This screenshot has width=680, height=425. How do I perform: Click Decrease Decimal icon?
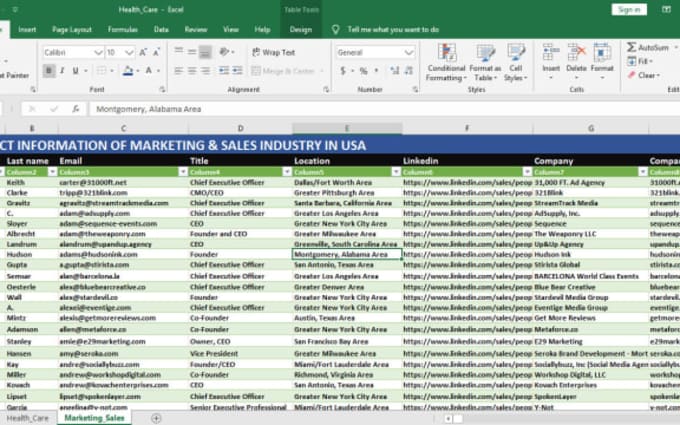(x=409, y=71)
